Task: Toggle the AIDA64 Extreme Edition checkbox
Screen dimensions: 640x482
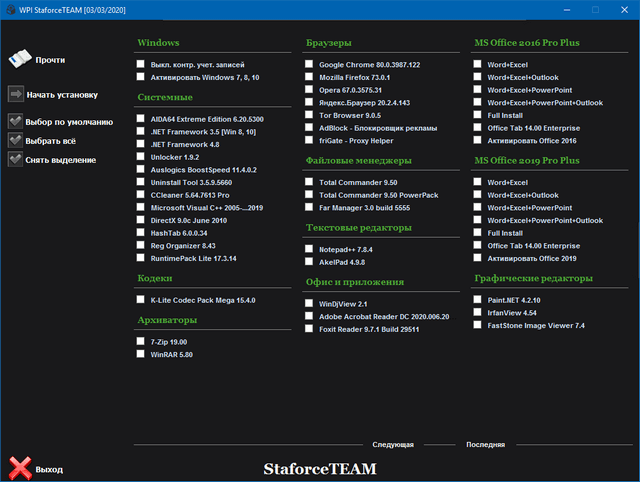Action: [140, 118]
